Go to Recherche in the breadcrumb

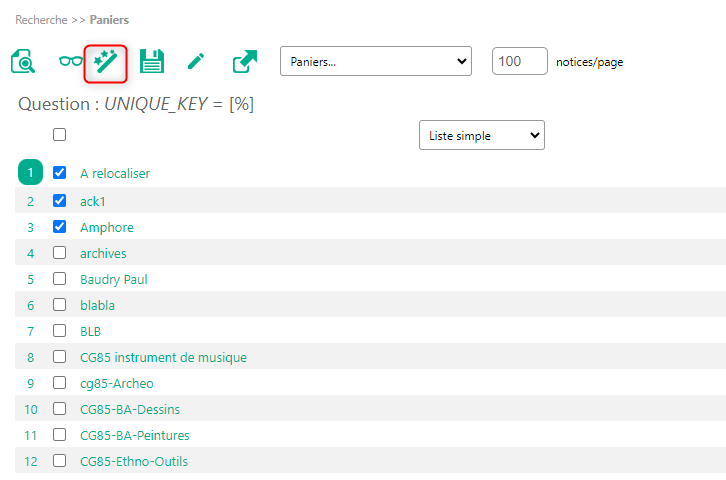(41, 19)
